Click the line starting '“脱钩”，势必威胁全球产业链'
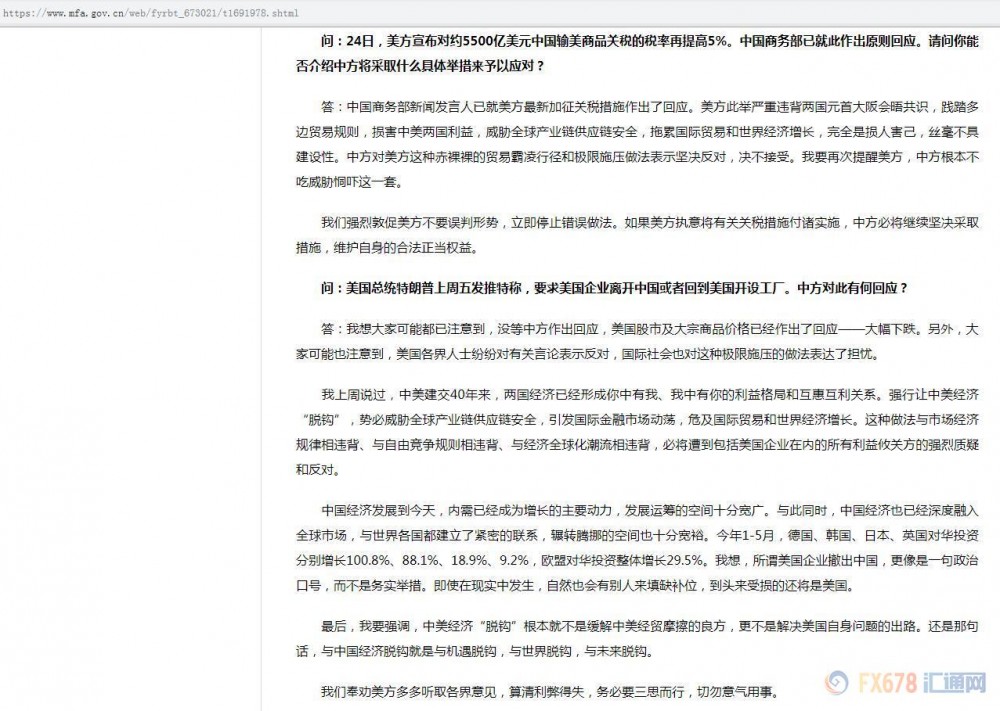 click(640, 420)
